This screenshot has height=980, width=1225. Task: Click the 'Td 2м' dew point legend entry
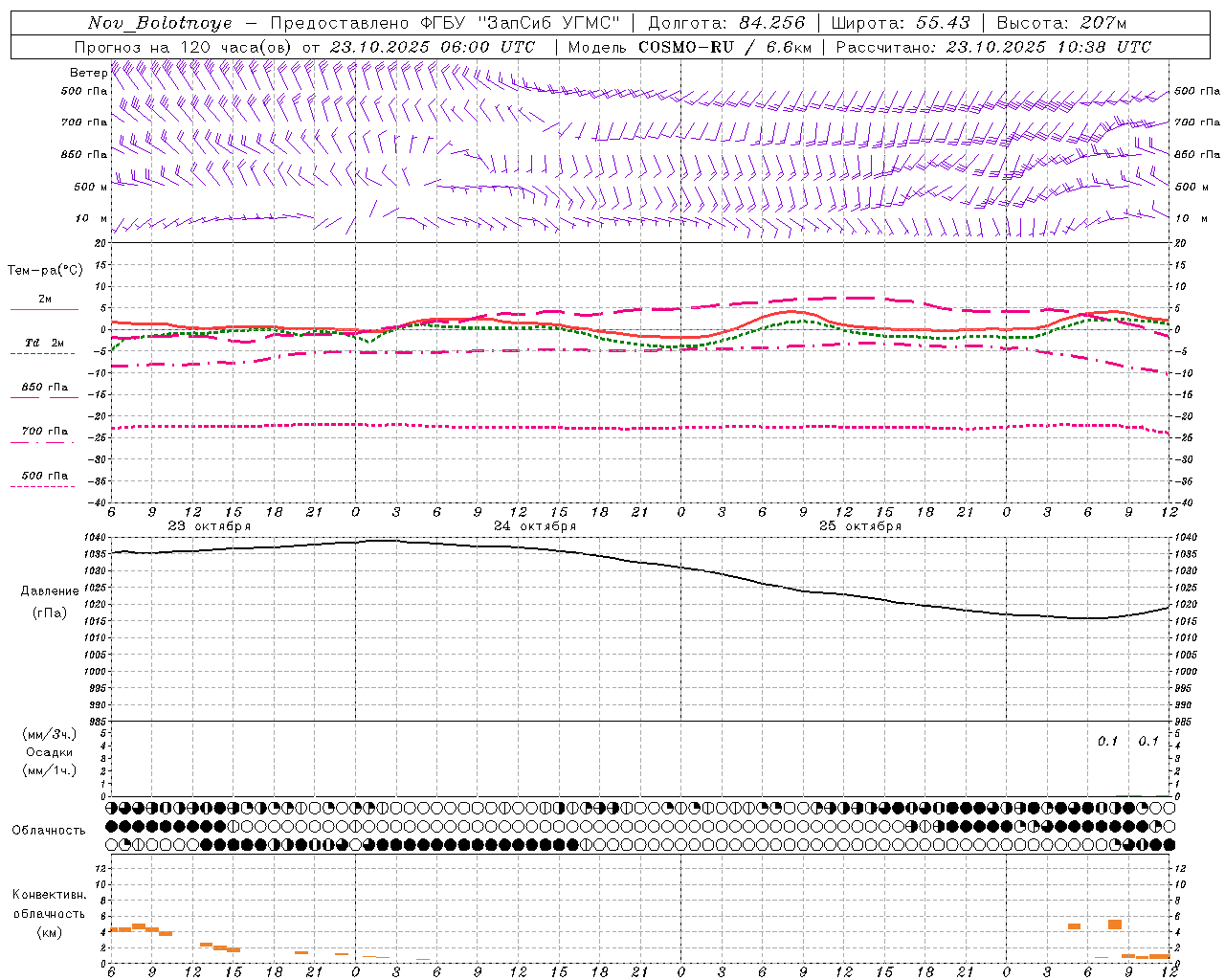44,342
